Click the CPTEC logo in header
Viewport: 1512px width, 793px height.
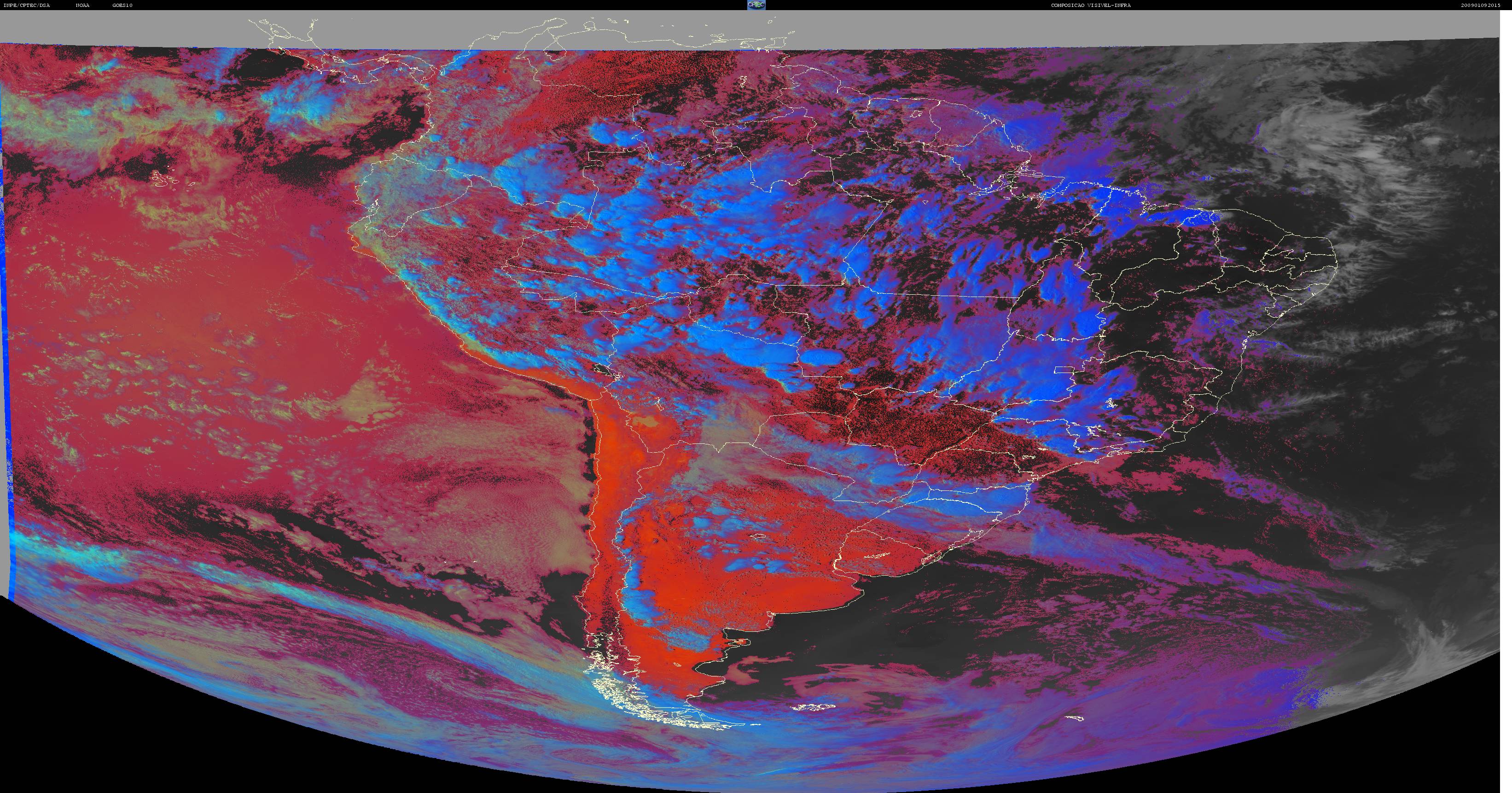click(x=756, y=5)
